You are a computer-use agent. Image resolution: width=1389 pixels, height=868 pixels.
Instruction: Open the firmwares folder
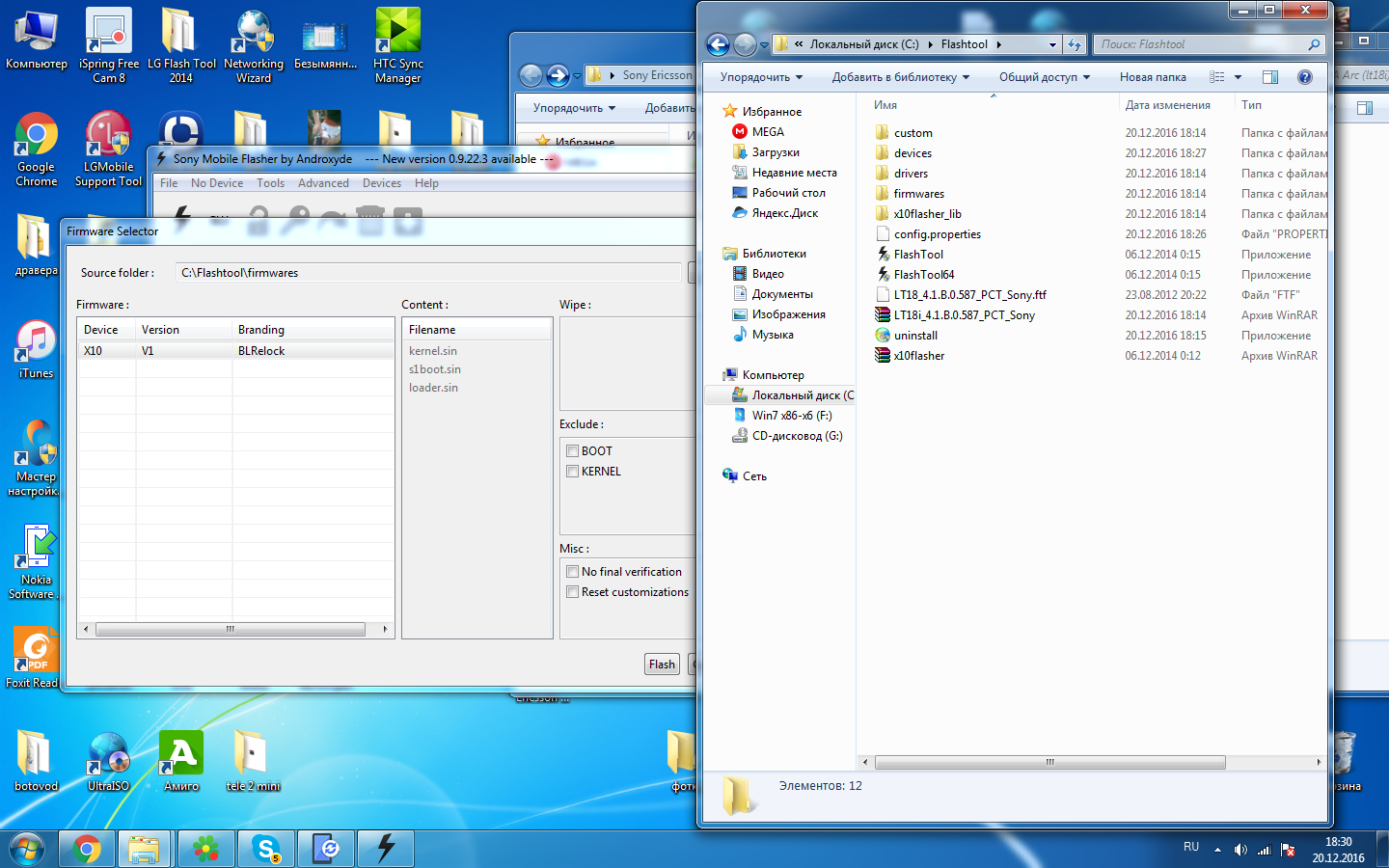918,194
